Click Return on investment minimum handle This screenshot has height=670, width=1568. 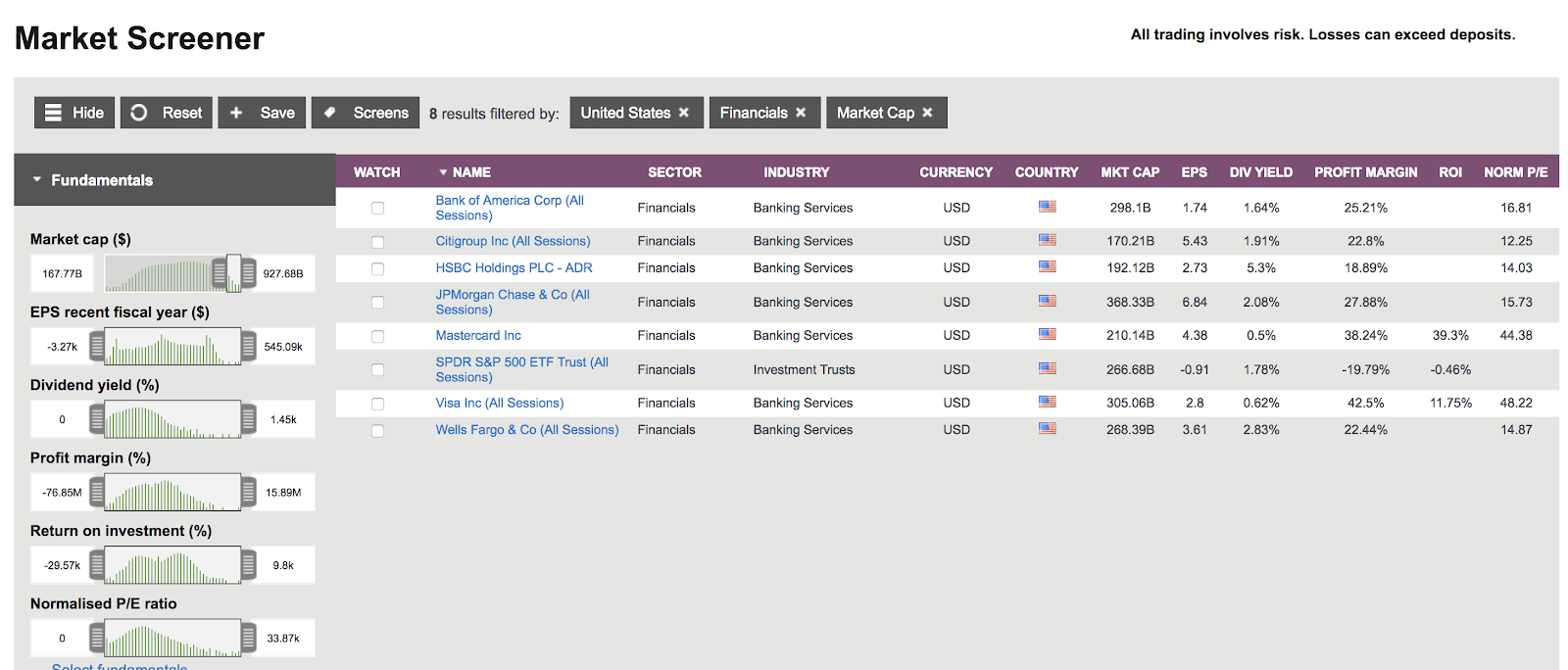97,565
